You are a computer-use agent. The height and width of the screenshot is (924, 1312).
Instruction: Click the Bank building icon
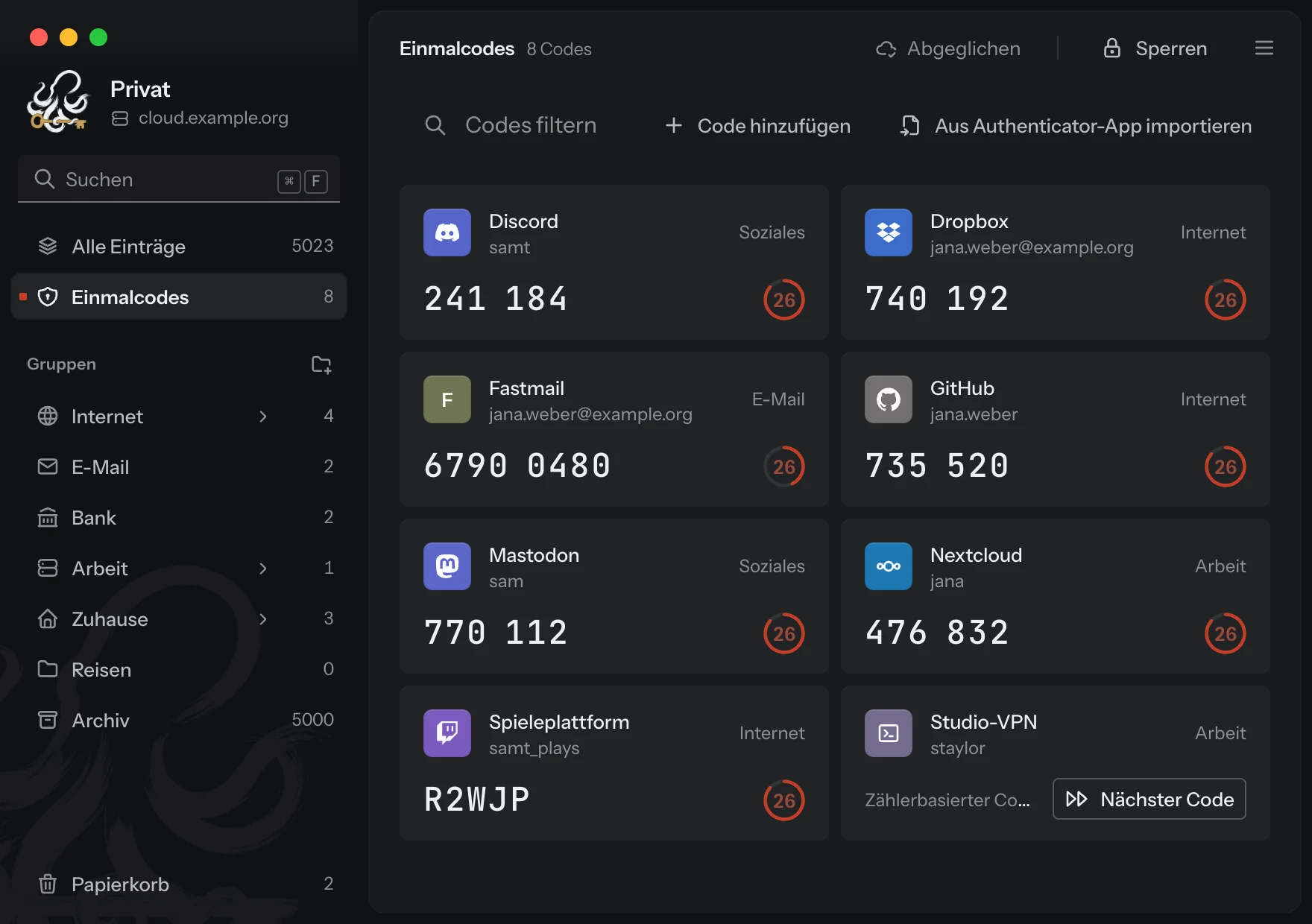pos(48,518)
